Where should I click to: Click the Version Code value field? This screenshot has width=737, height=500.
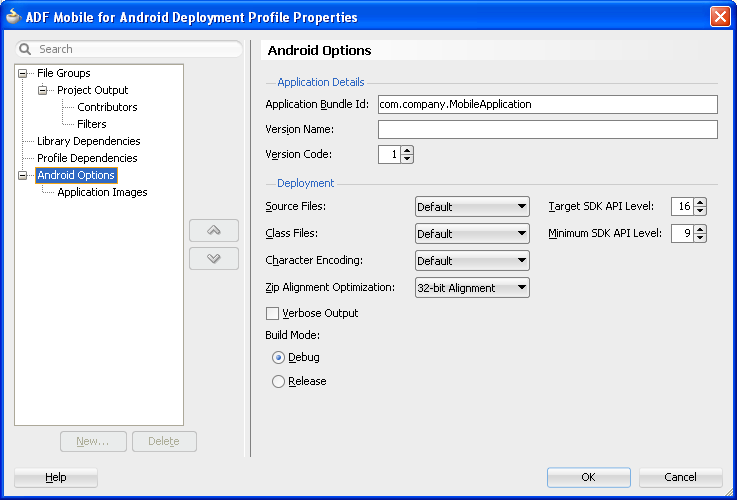pyautogui.click(x=390, y=155)
